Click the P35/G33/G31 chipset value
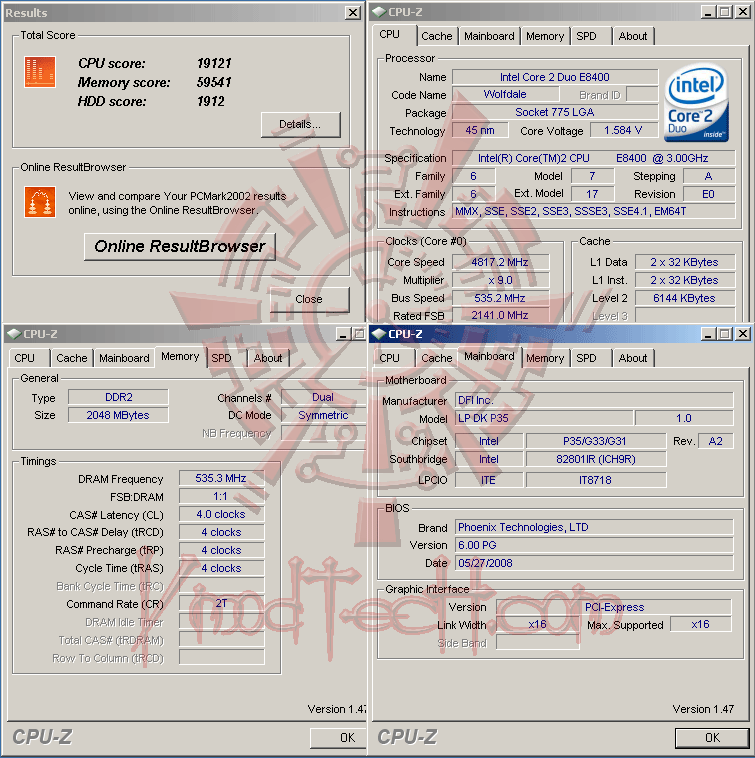The height and width of the screenshot is (758, 755). click(x=595, y=441)
